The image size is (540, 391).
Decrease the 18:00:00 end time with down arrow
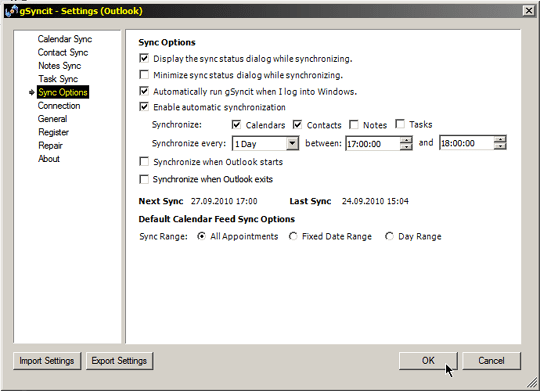[500, 146]
